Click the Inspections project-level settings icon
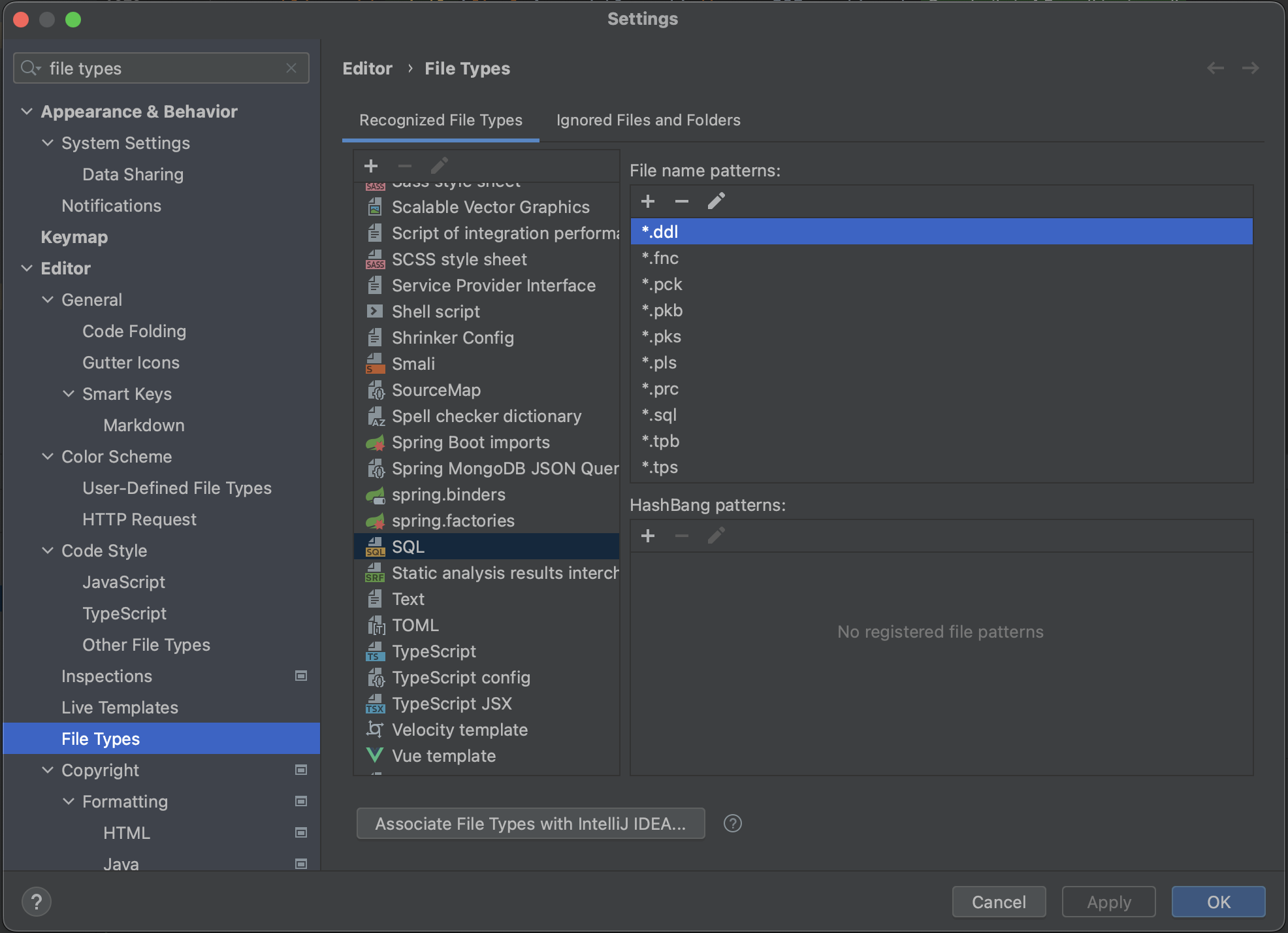The height and width of the screenshot is (933, 1288). pyautogui.click(x=301, y=676)
